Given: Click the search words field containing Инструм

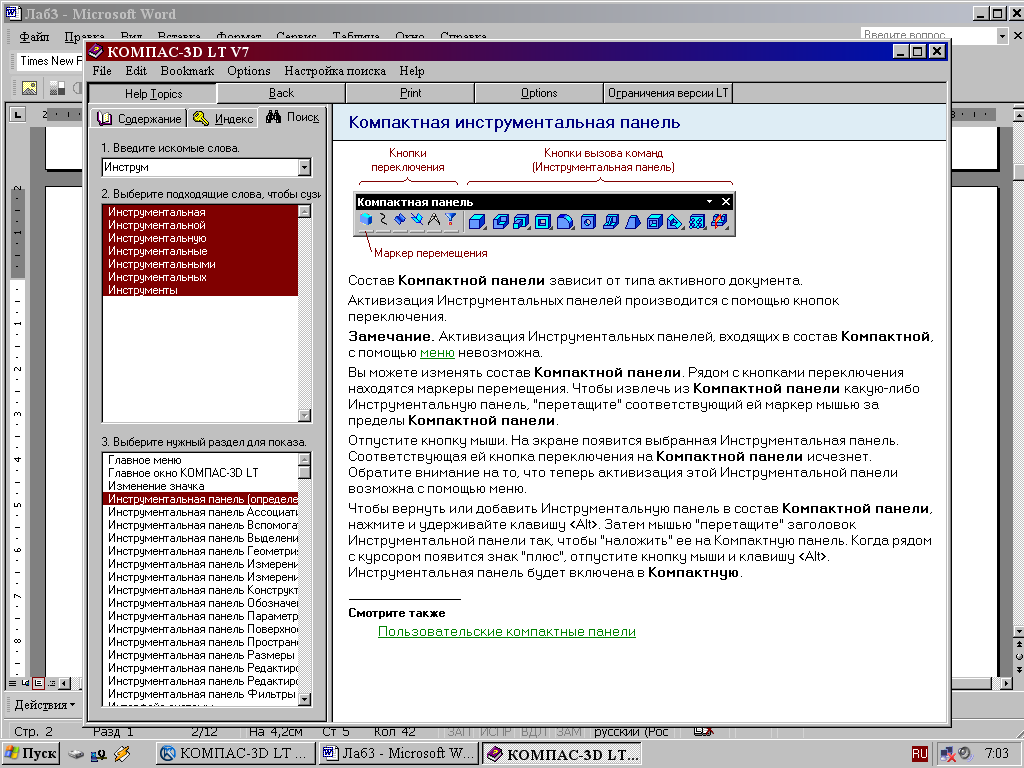Looking at the screenshot, I should (x=200, y=167).
